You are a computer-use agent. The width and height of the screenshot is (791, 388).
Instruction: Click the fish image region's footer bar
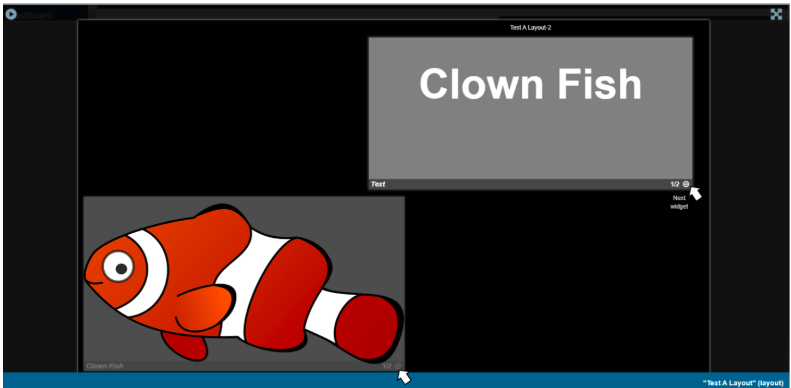(x=244, y=366)
